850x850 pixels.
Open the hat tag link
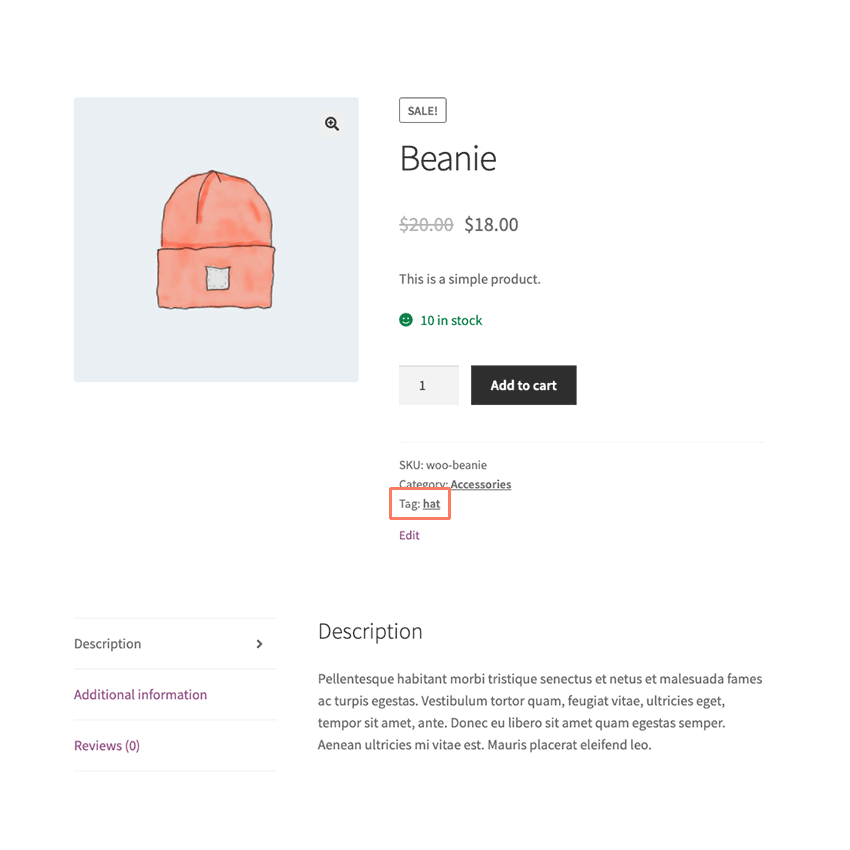point(432,504)
